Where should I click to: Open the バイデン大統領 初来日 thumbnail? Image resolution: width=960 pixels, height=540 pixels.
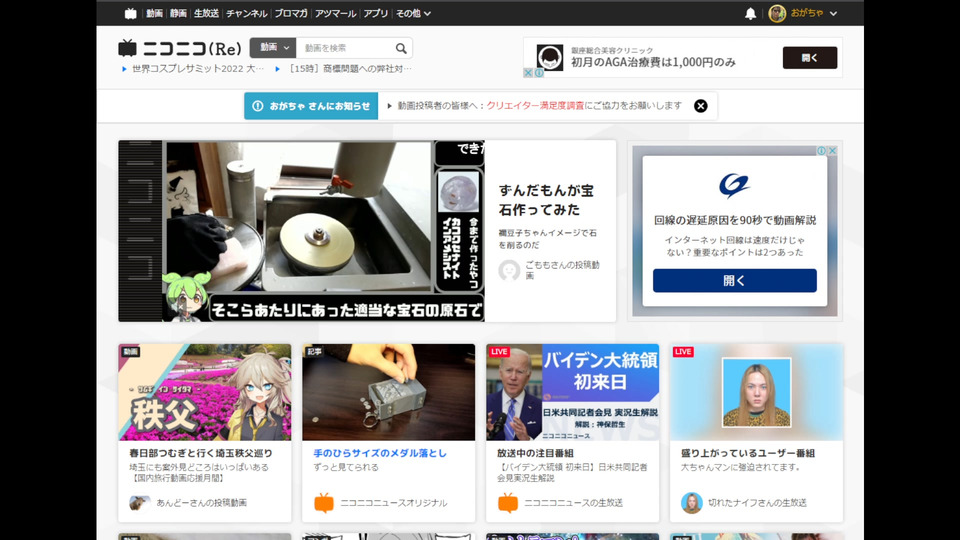pos(572,392)
